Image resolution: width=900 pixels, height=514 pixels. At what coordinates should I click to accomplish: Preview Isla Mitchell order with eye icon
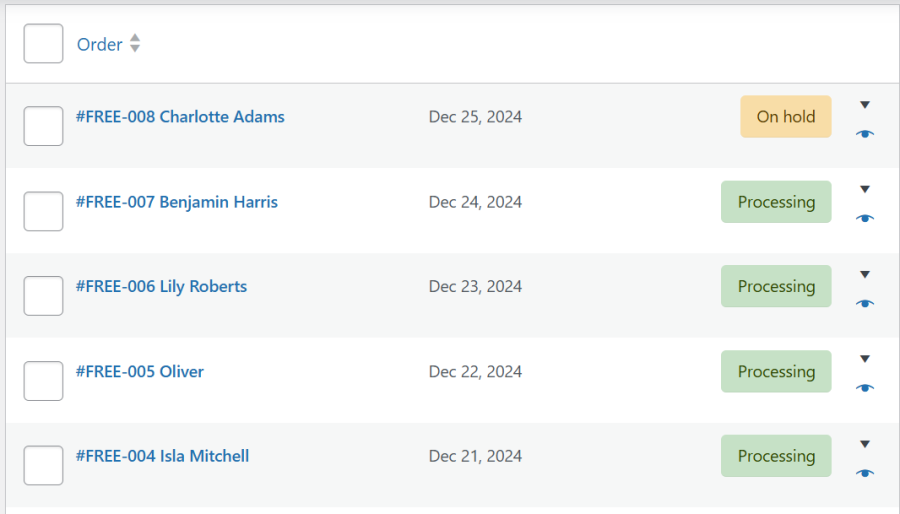pyautogui.click(x=865, y=473)
